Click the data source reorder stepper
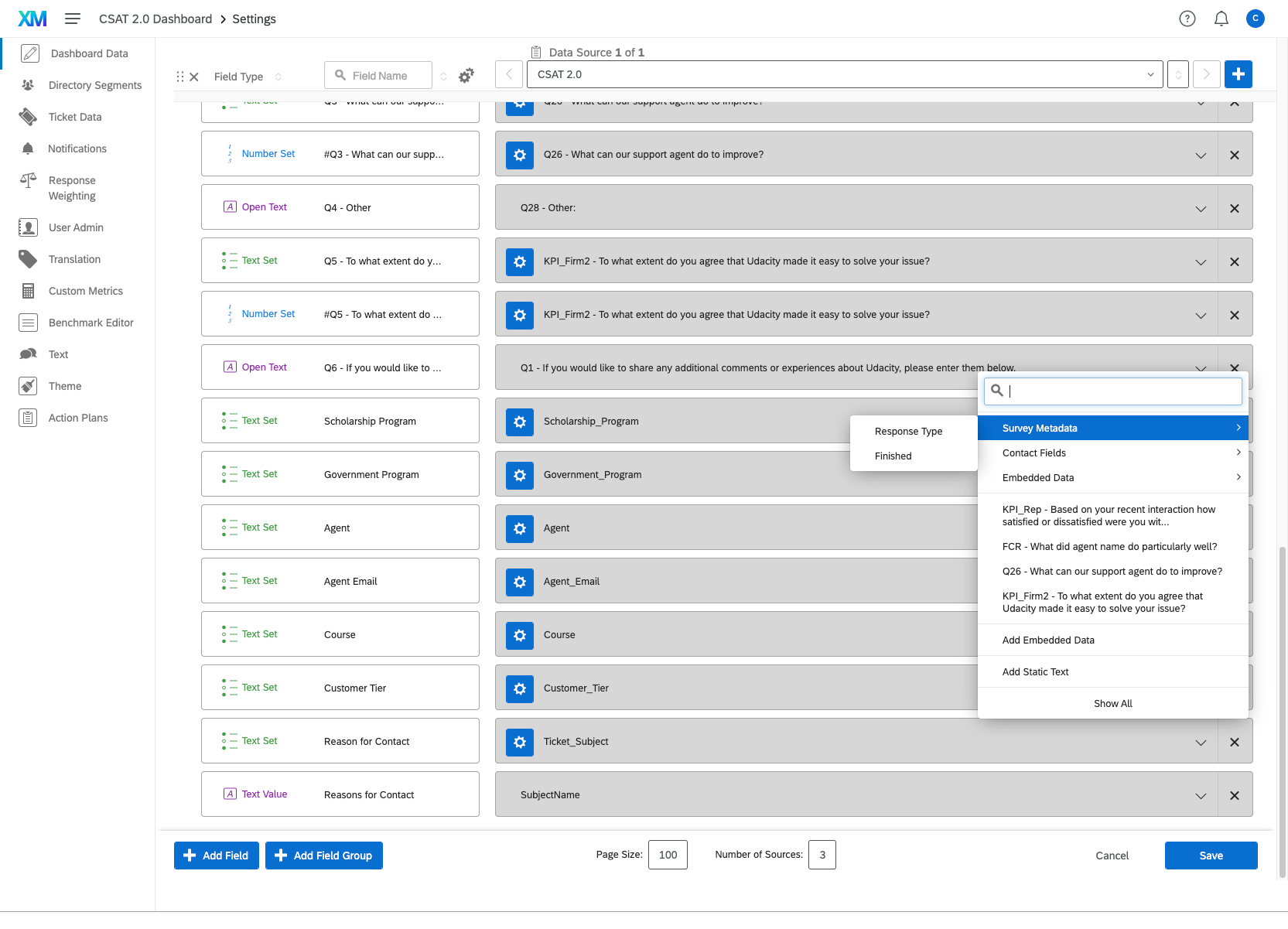Image resolution: width=1288 pixels, height=929 pixels. point(1178,74)
